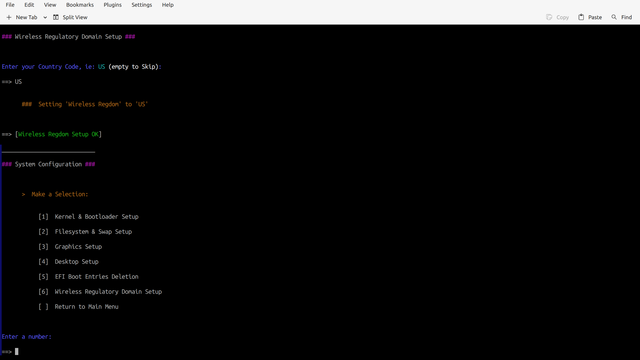
Task: Open the View menu
Action: 50,5
